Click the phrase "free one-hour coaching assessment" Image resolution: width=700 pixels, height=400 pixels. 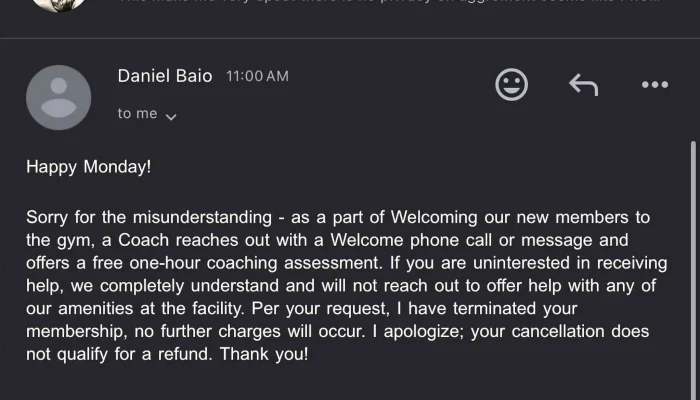pyautogui.click(x=237, y=263)
